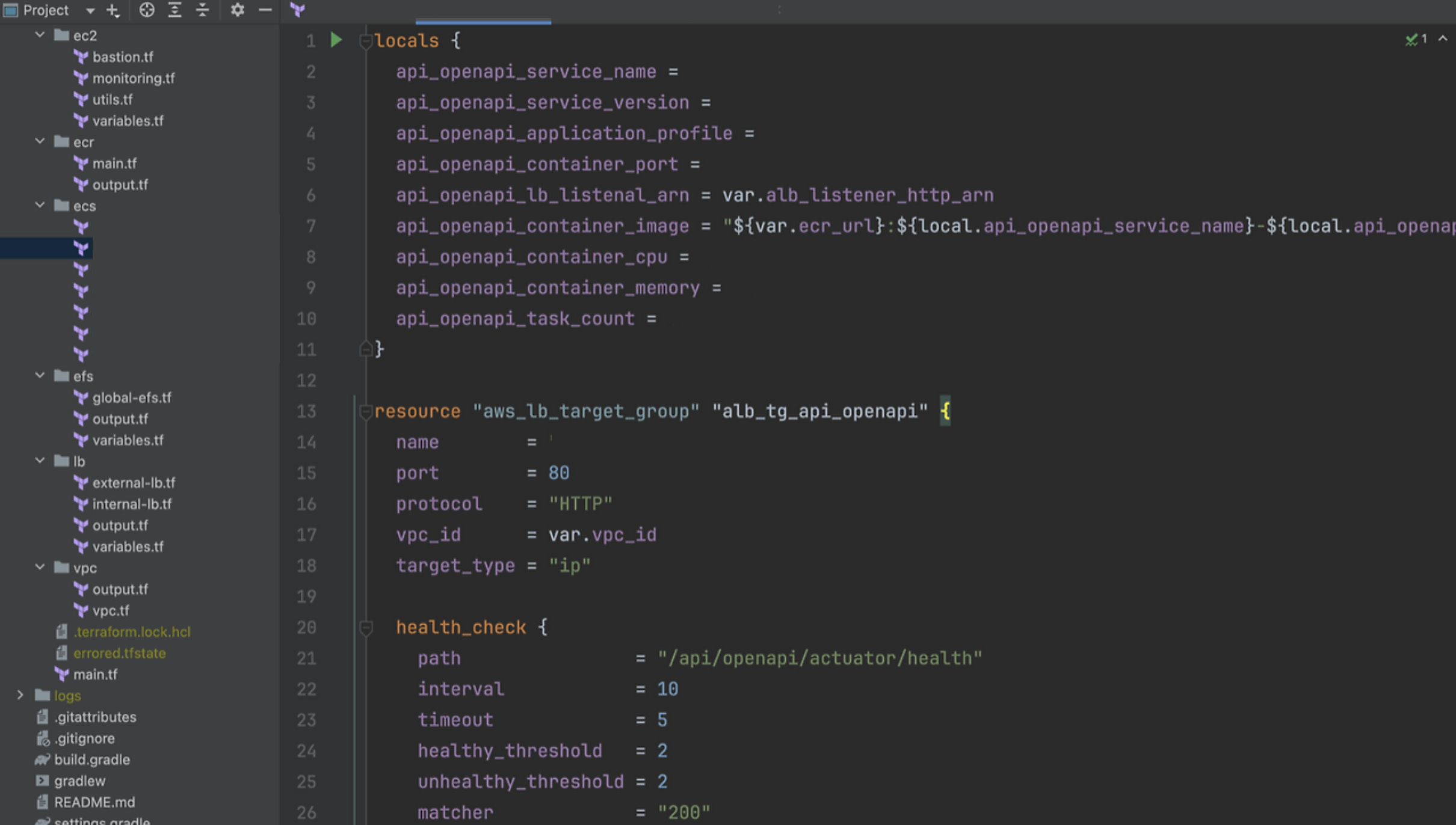1456x825 pixels.
Task: Collapse the ec2 folder
Action: pos(40,35)
